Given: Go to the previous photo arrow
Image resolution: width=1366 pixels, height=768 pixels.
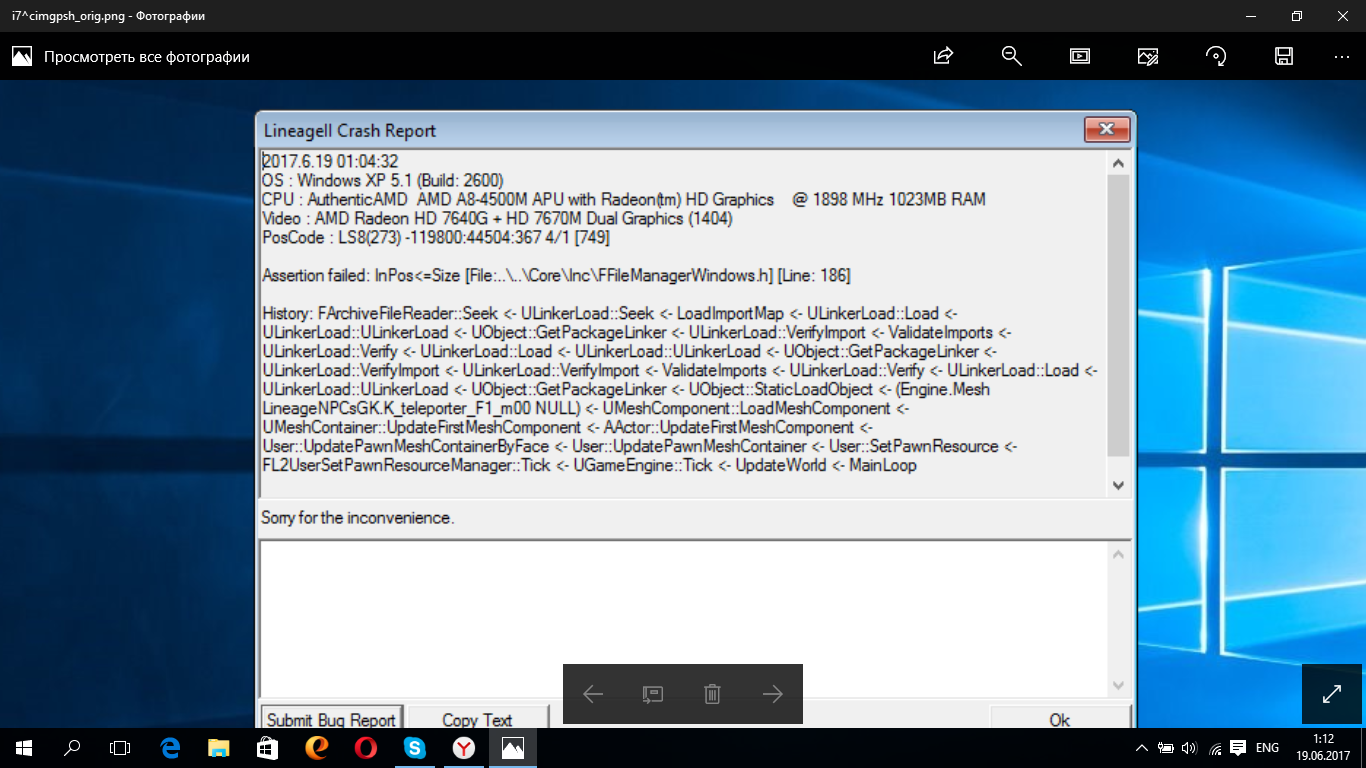Looking at the screenshot, I should click(593, 694).
